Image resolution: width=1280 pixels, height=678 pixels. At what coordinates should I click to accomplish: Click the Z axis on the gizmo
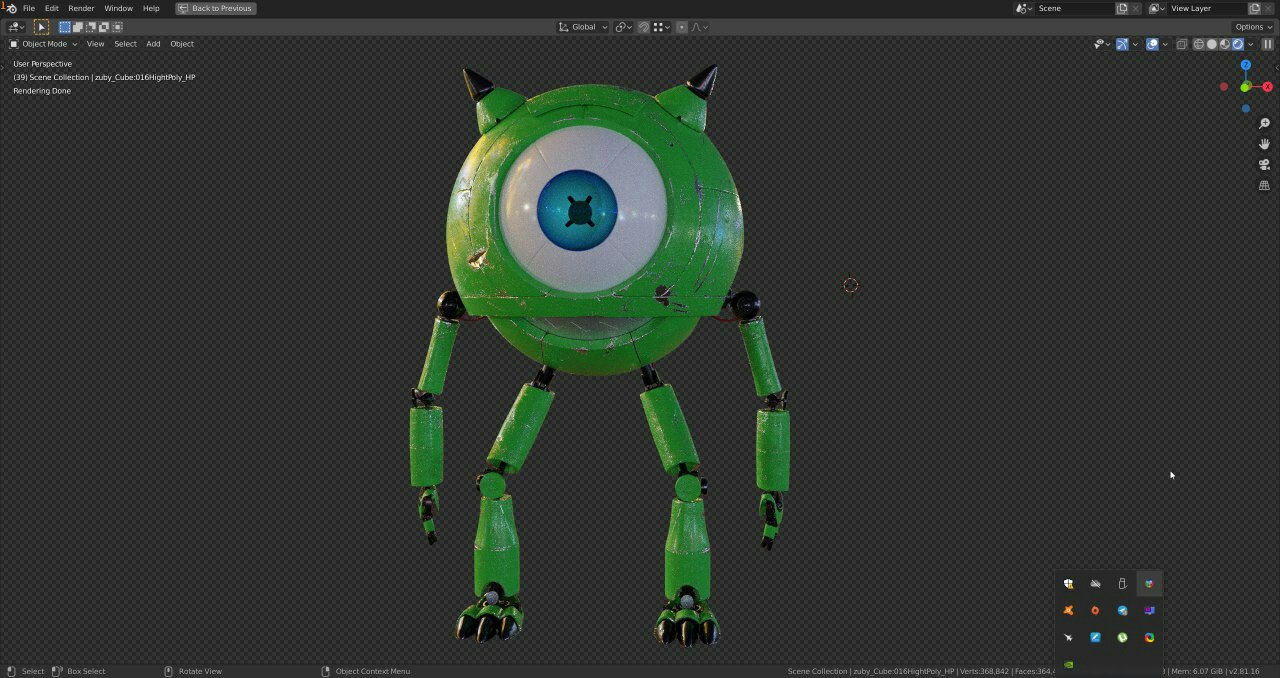tap(1246, 65)
